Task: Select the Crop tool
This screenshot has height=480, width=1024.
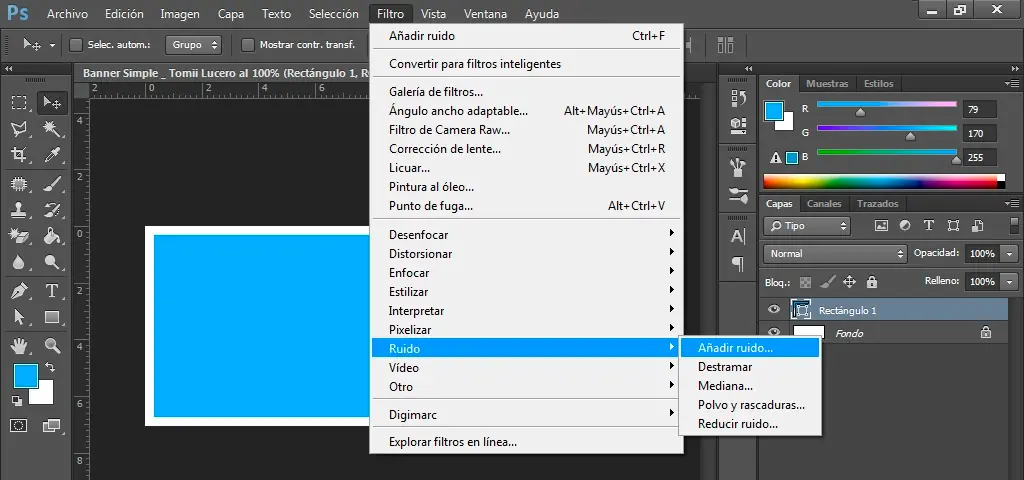Action: pos(19,155)
